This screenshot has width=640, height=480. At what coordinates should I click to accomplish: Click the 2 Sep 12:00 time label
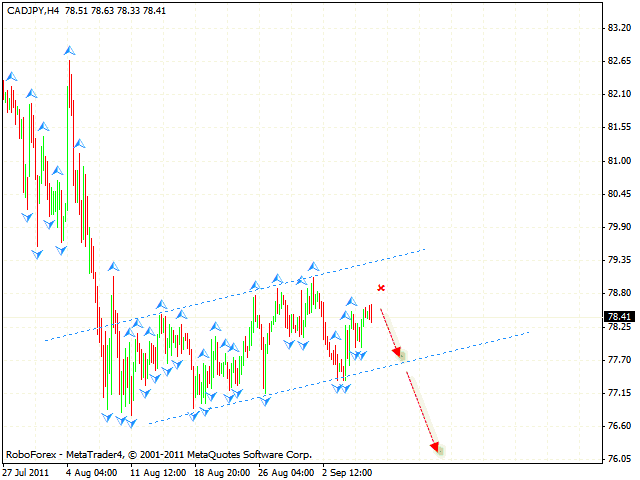coord(347,473)
